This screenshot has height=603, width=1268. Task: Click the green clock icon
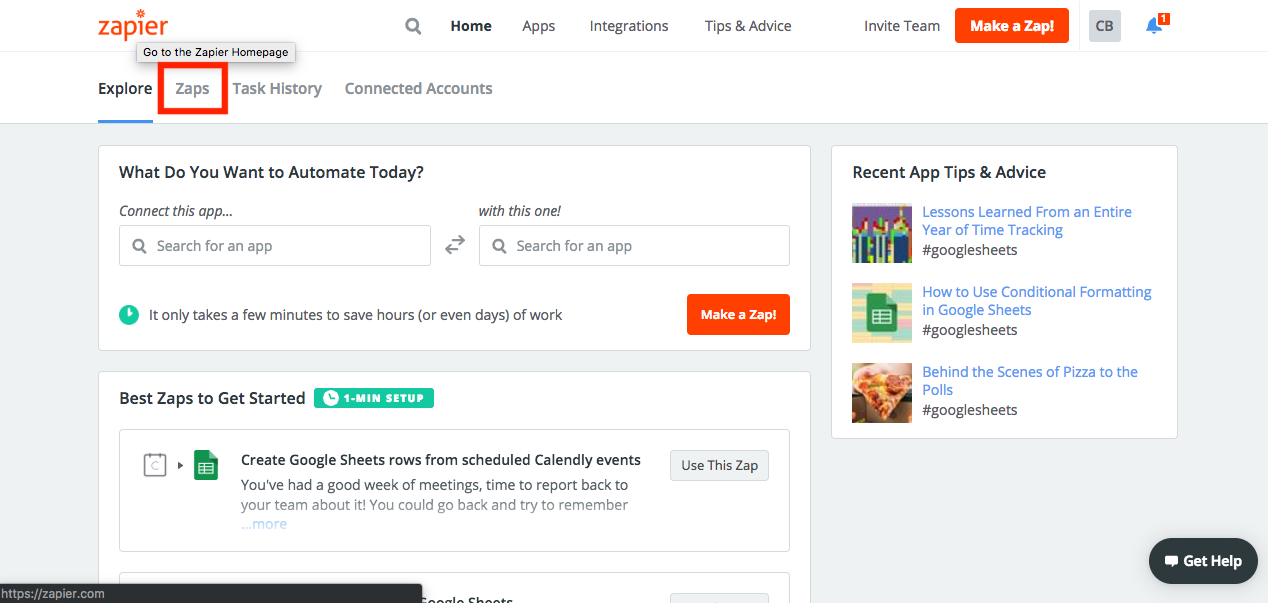point(129,315)
